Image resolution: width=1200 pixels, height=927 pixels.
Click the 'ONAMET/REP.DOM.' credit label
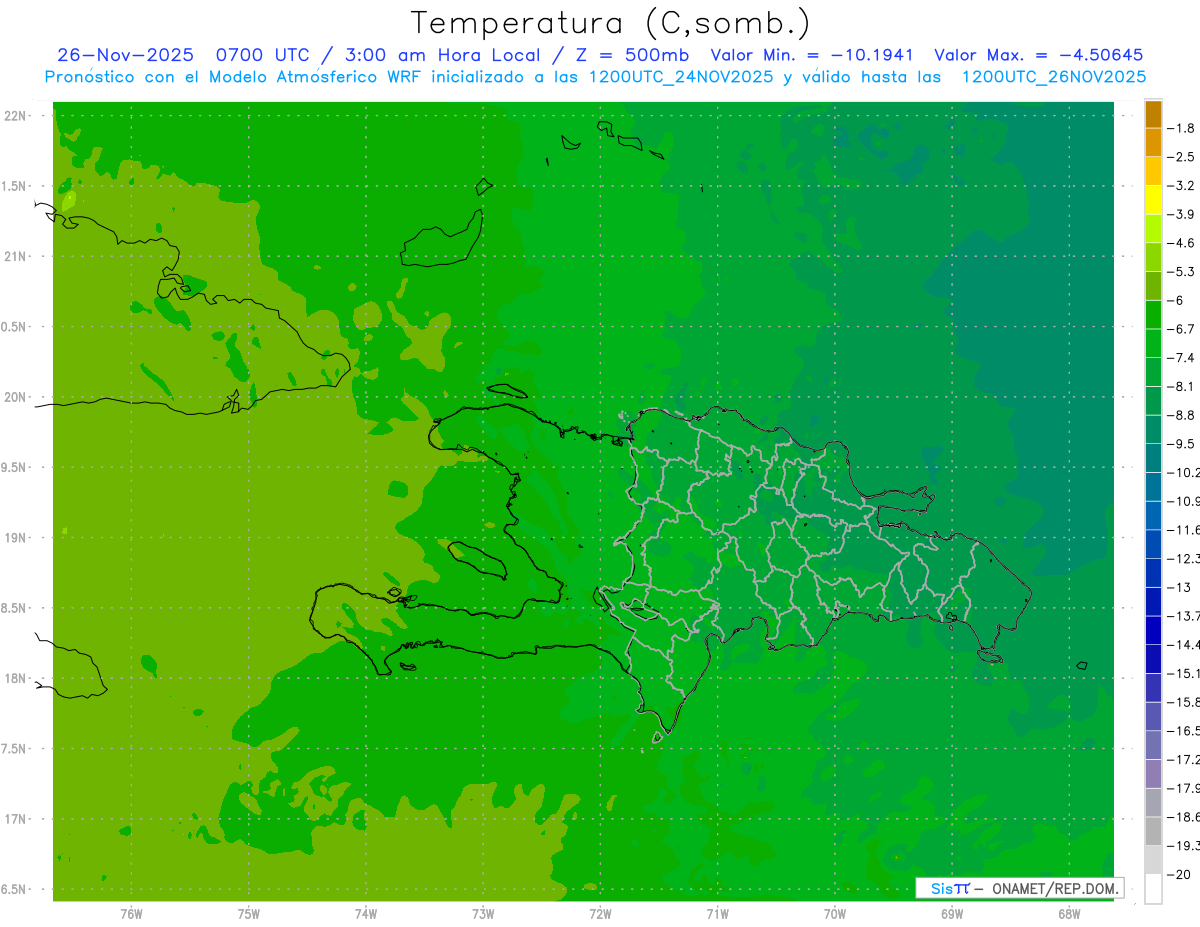point(1053,888)
